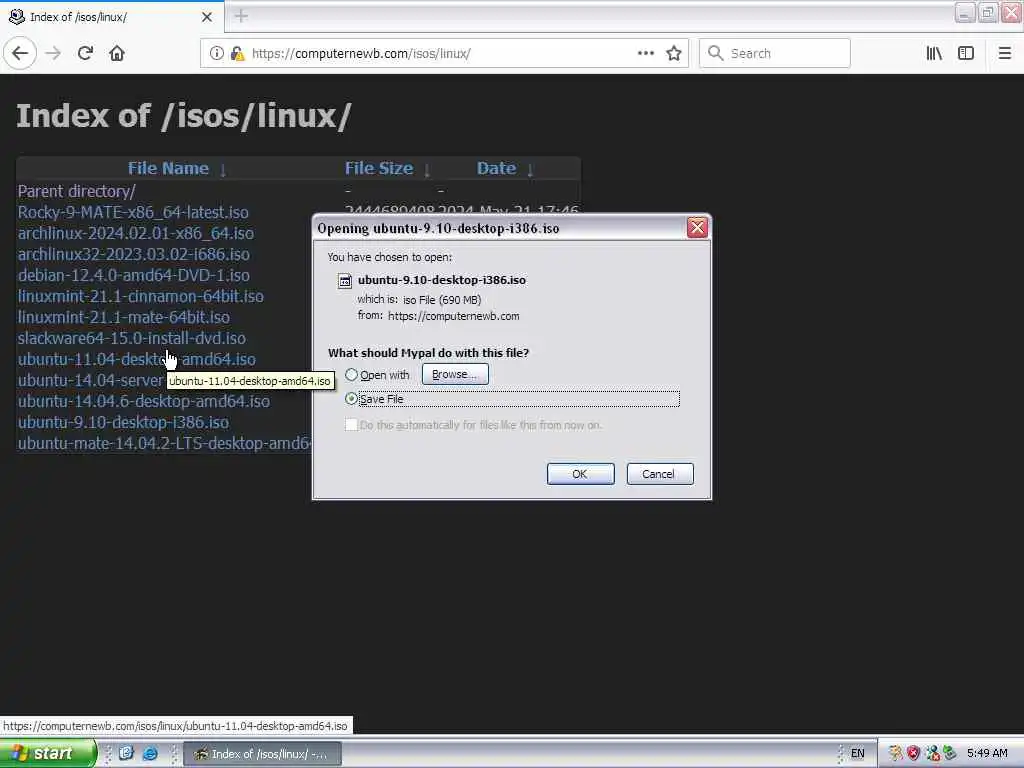Viewport: 1024px width, 768px height.
Task: Click the forward navigation arrow
Action: coord(53,54)
